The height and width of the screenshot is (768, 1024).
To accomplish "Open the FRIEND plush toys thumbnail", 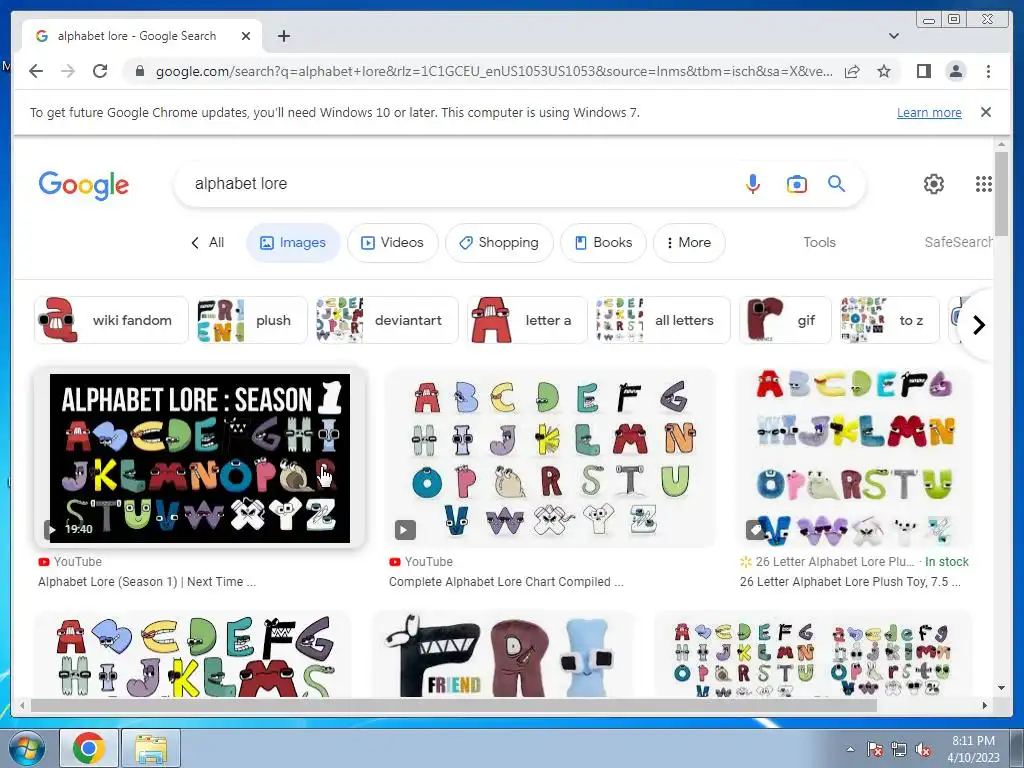I will click(x=502, y=654).
